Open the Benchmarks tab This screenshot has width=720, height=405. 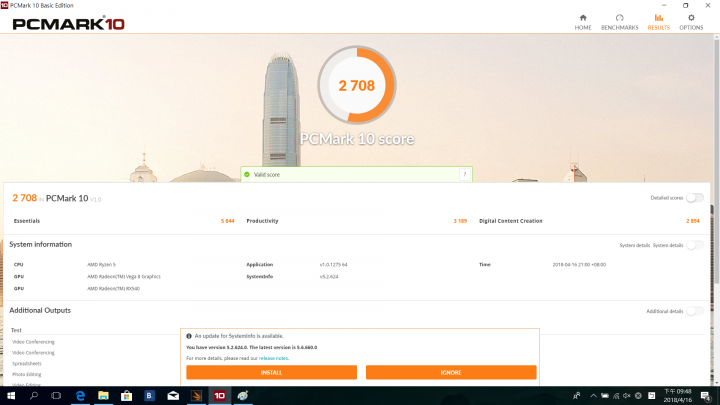point(619,22)
